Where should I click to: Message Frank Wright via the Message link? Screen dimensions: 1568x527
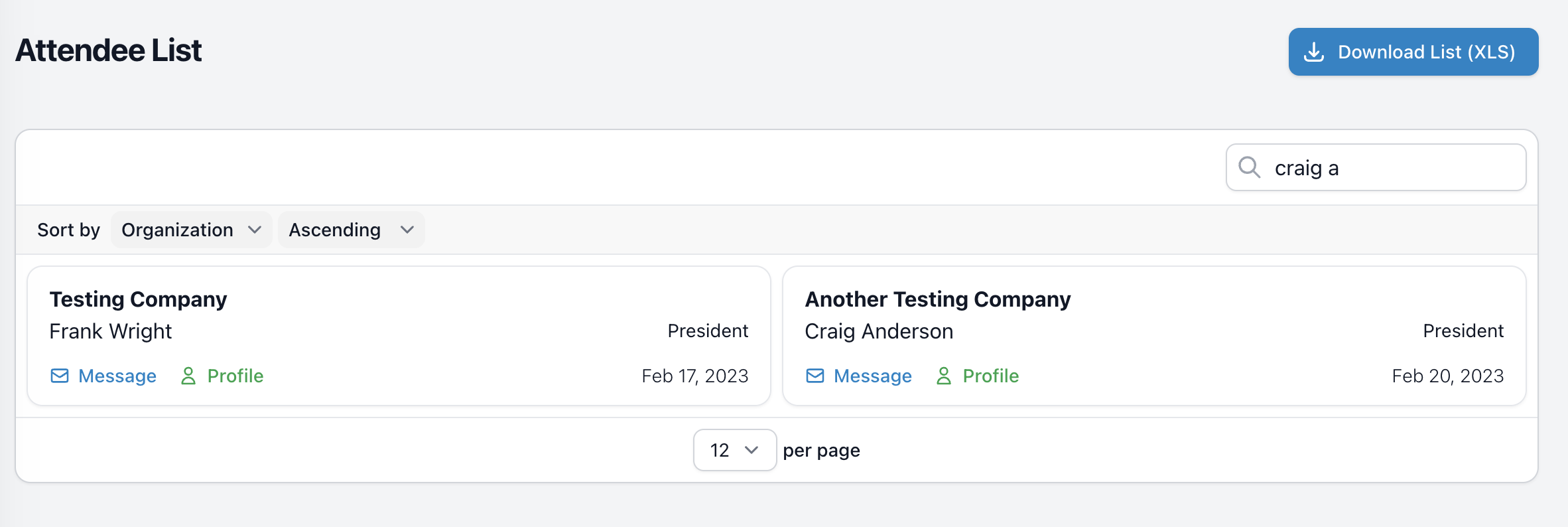tap(117, 376)
